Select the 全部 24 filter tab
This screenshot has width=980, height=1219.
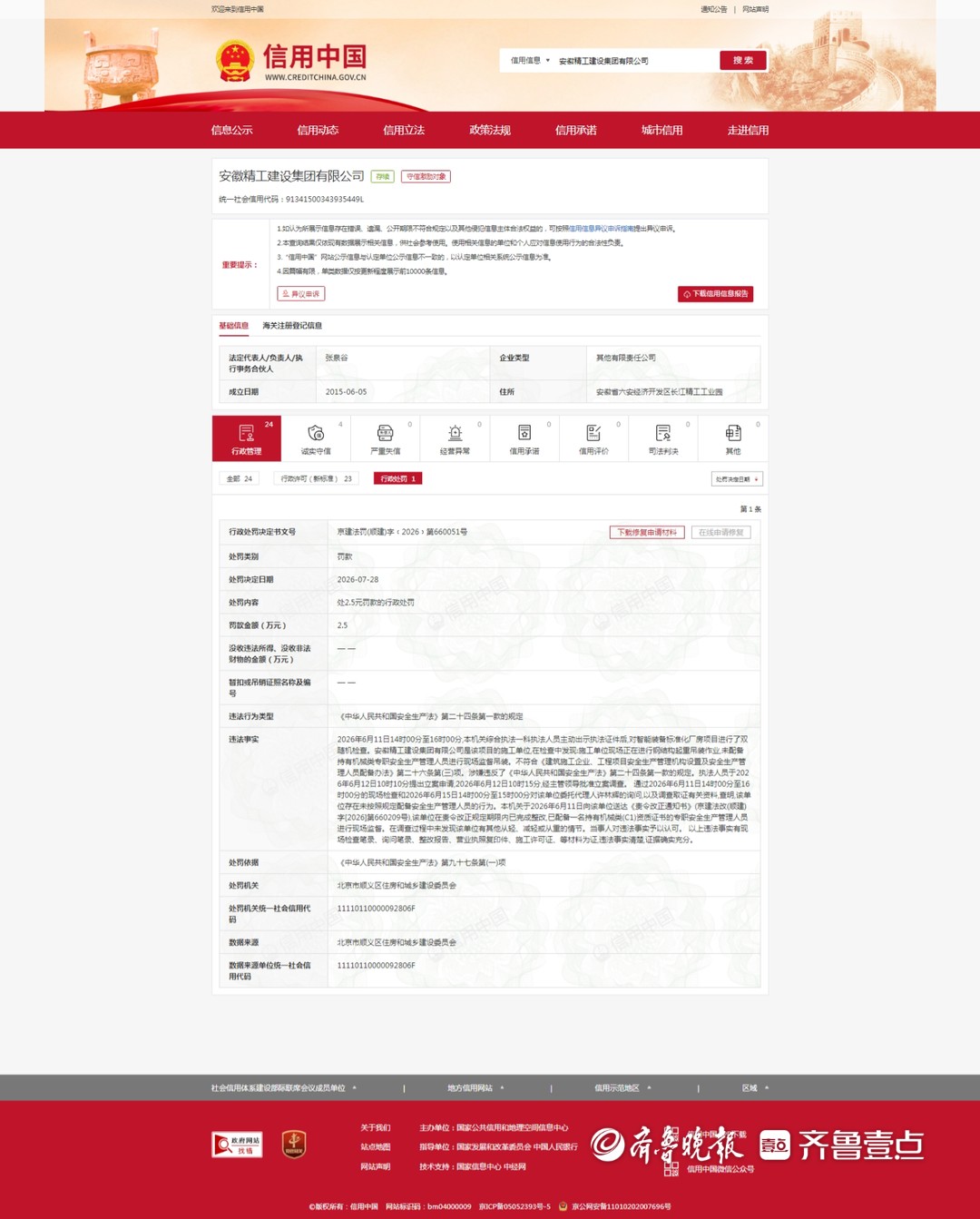(x=240, y=478)
